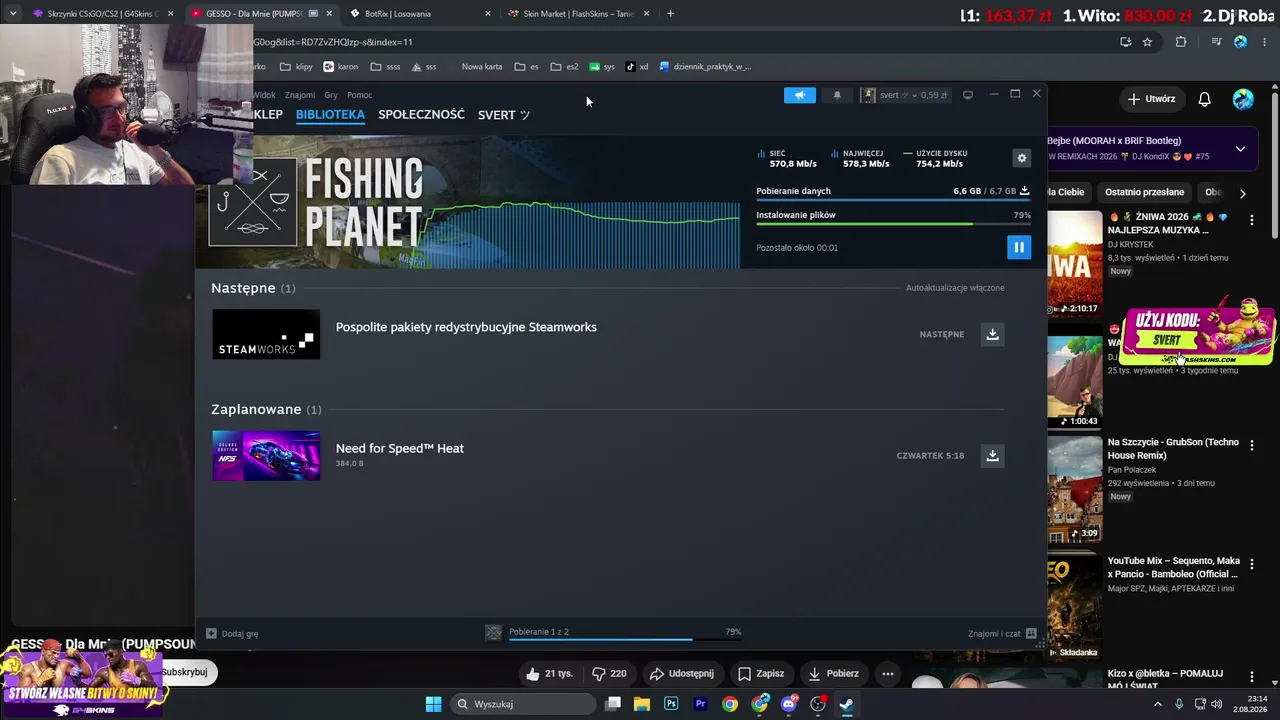The image size is (1280, 720).
Task: Open Discord from the taskbar
Action: pos(788,704)
